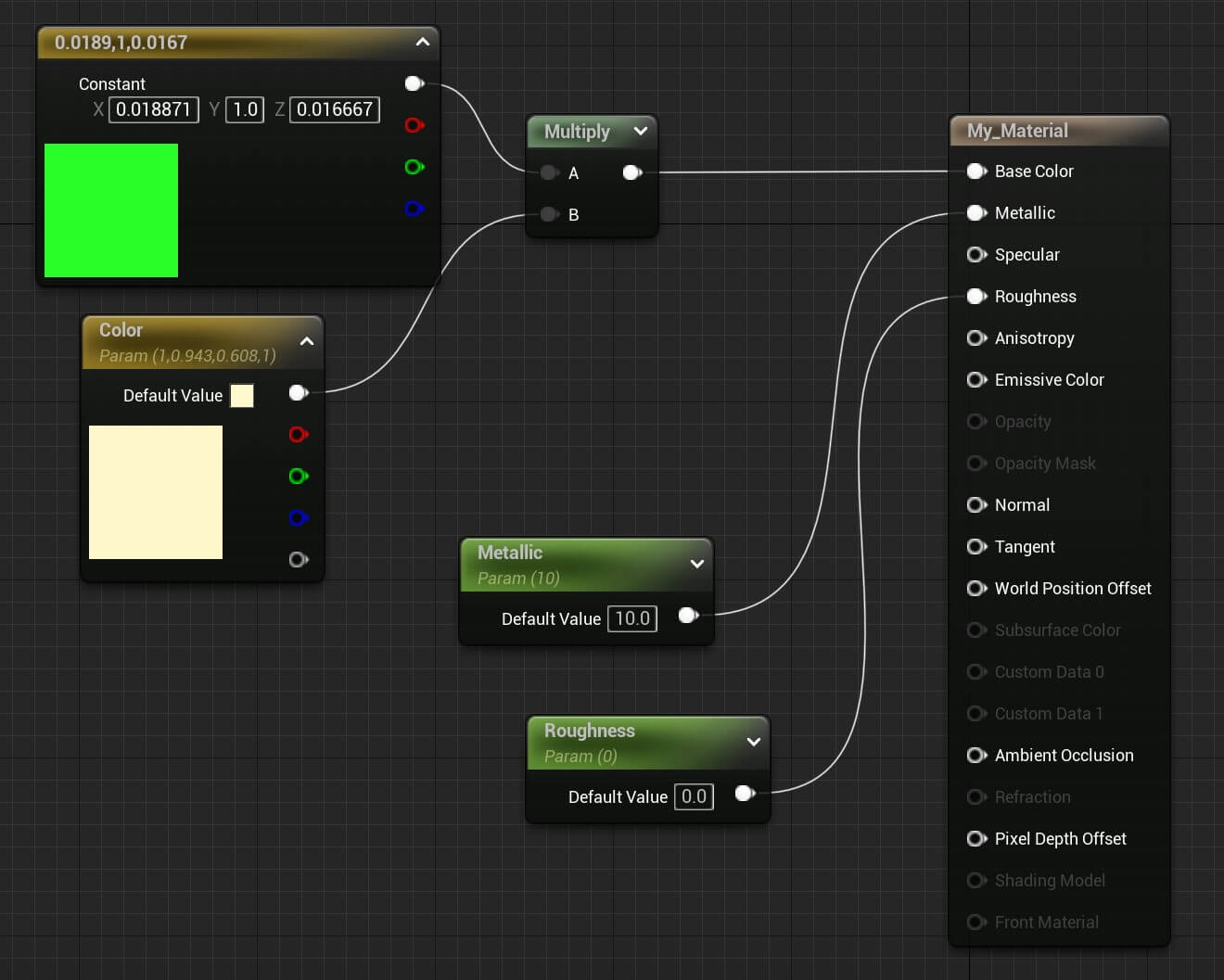The image size is (1224, 980).
Task: Collapse the Color parameter node
Action: [307, 341]
